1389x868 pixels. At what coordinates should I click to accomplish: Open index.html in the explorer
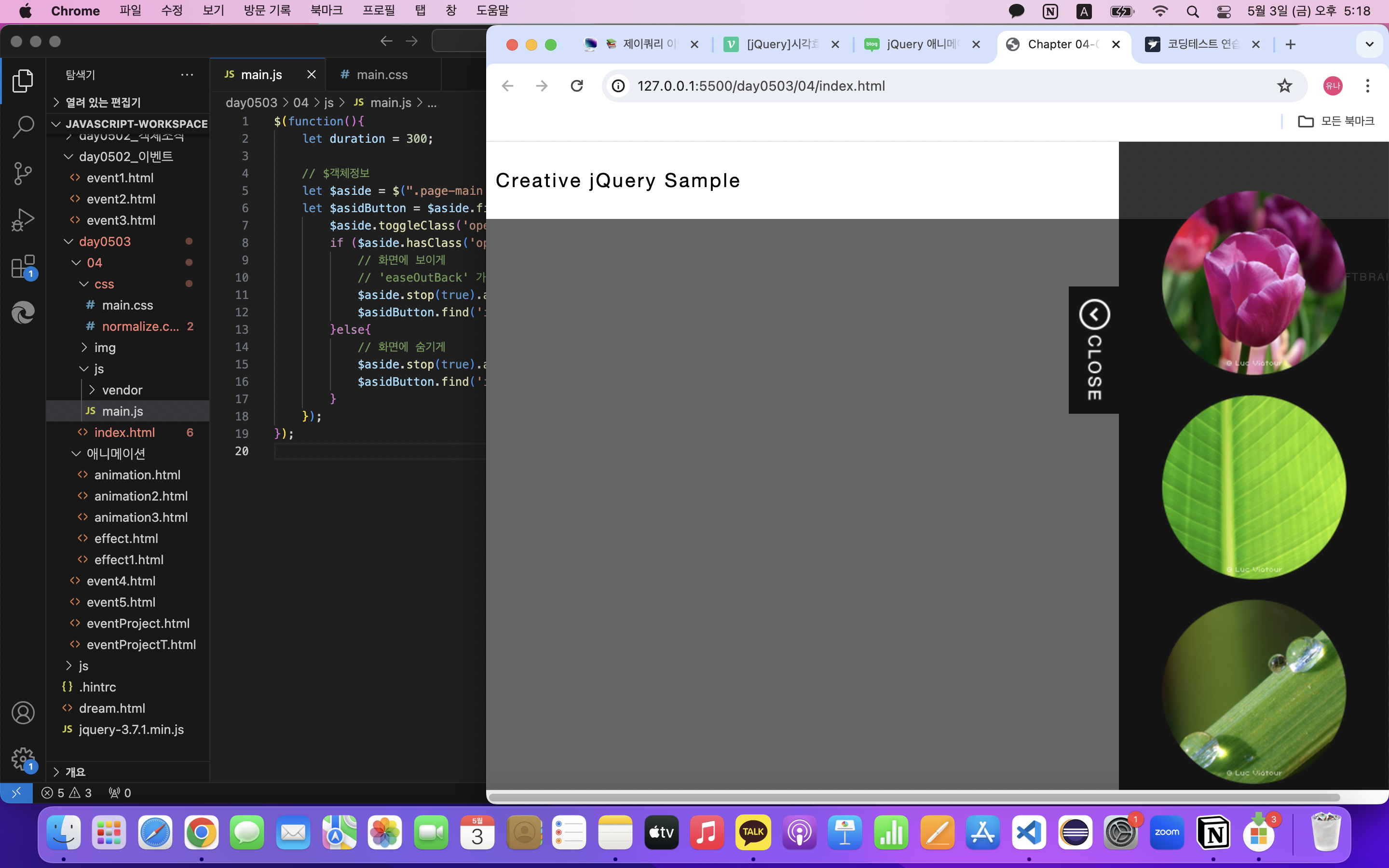124,433
